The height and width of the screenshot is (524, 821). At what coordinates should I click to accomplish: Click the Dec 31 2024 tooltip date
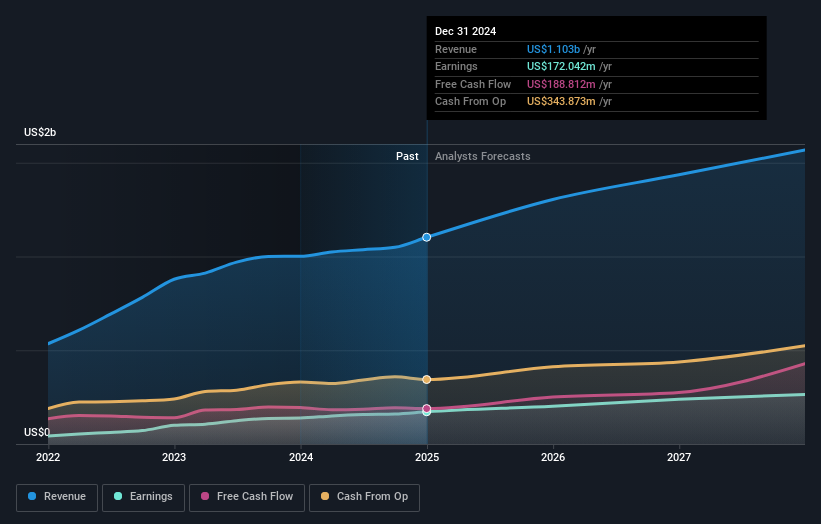click(x=465, y=31)
